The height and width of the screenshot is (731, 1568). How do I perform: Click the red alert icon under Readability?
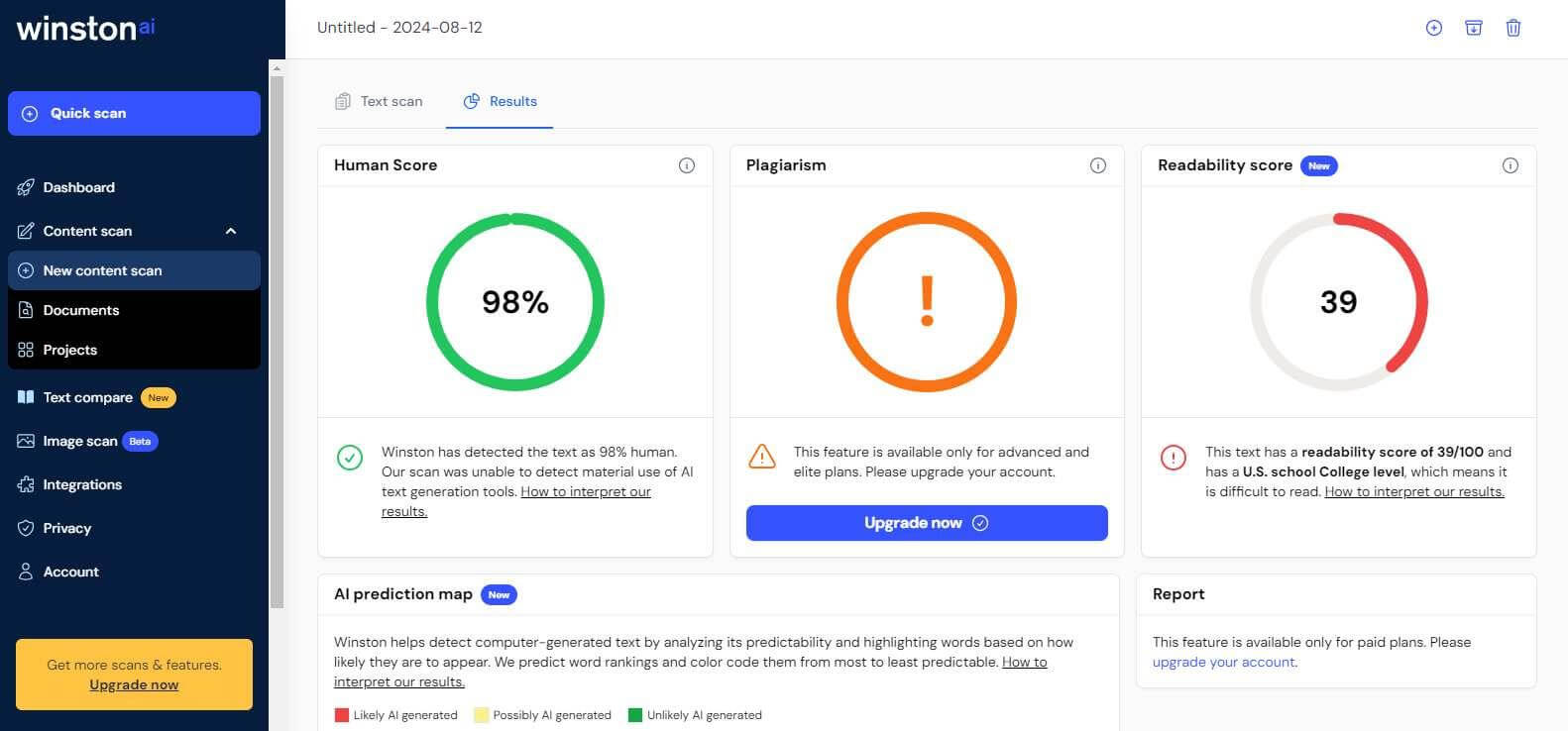pyautogui.click(x=1174, y=458)
